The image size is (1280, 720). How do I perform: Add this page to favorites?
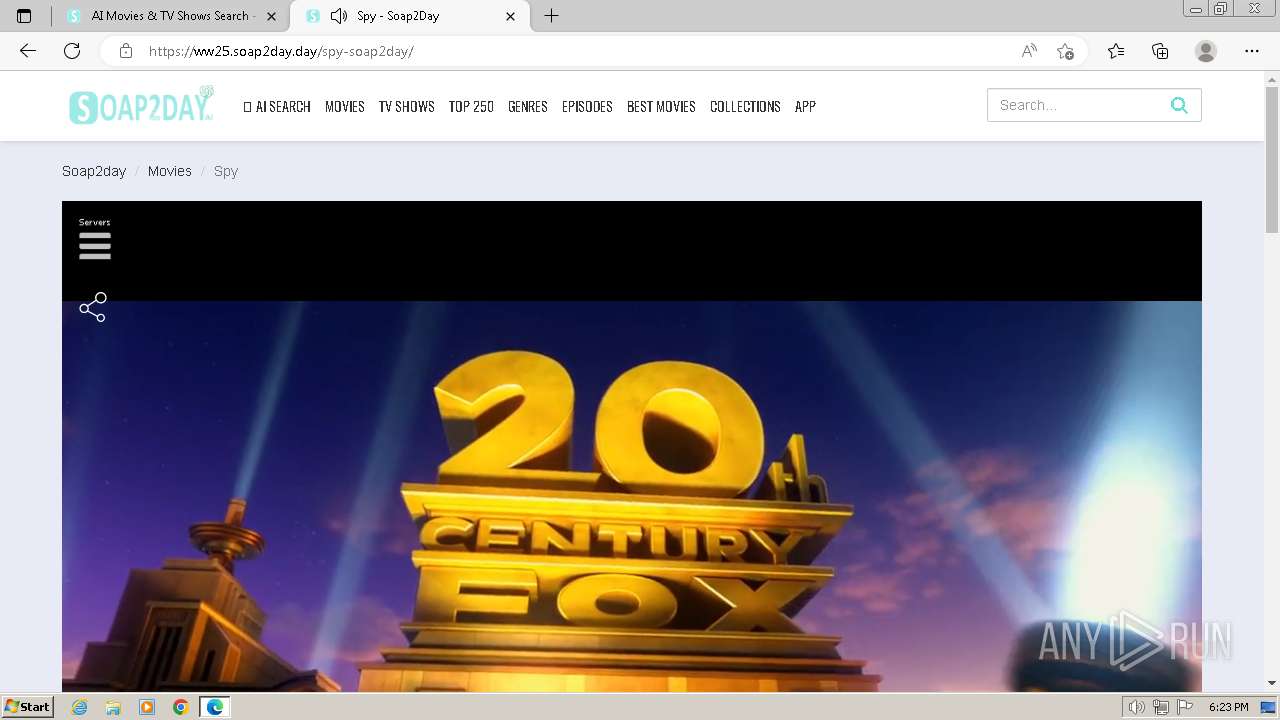(x=1065, y=51)
